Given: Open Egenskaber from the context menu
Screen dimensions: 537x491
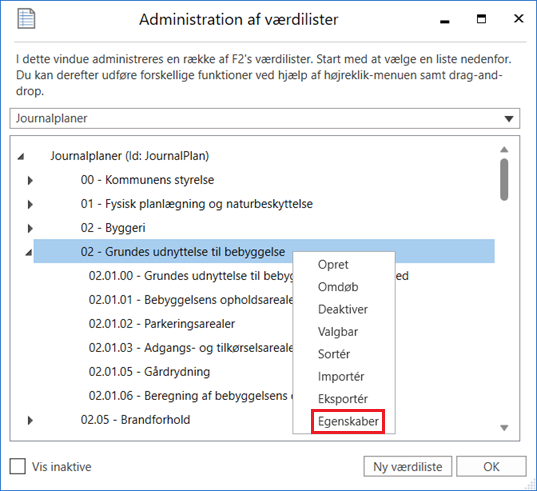Looking at the screenshot, I should pyautogui.click(x=348, y=421).
